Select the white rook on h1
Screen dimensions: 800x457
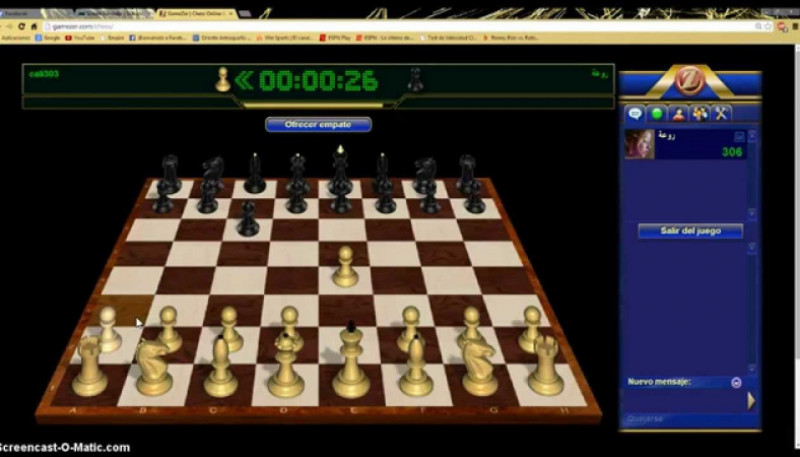pyautogui.click(x=546, y=366)
